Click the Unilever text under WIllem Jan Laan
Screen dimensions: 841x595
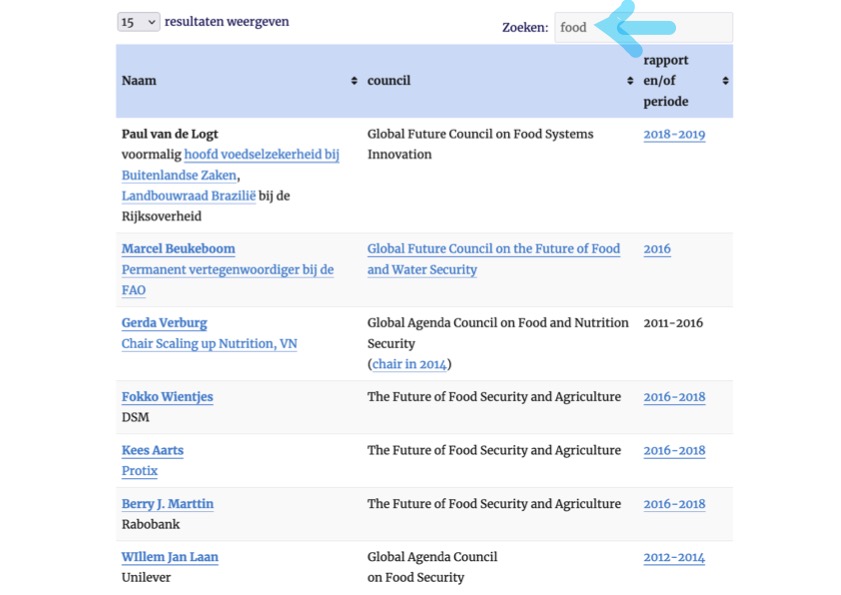point(146,578)
